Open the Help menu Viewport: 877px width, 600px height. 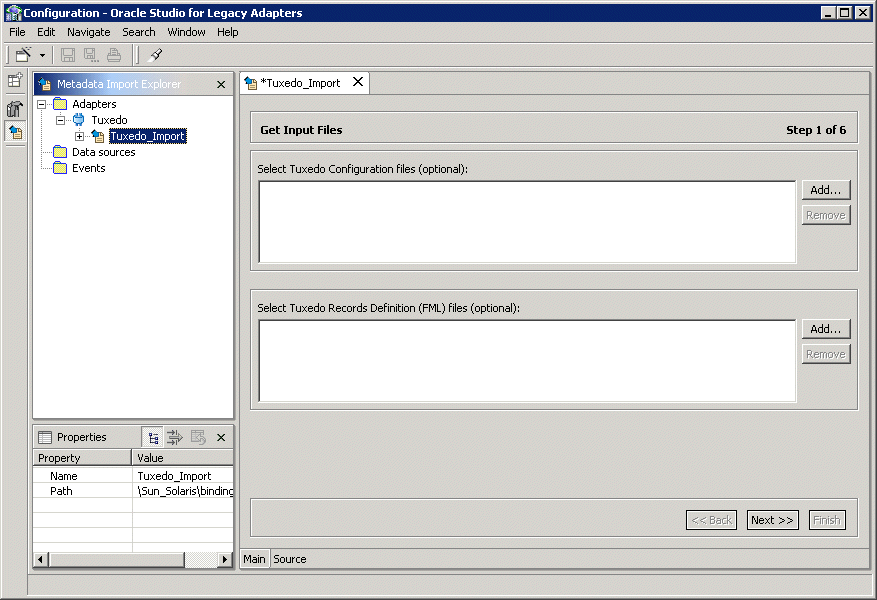(228, 32)
